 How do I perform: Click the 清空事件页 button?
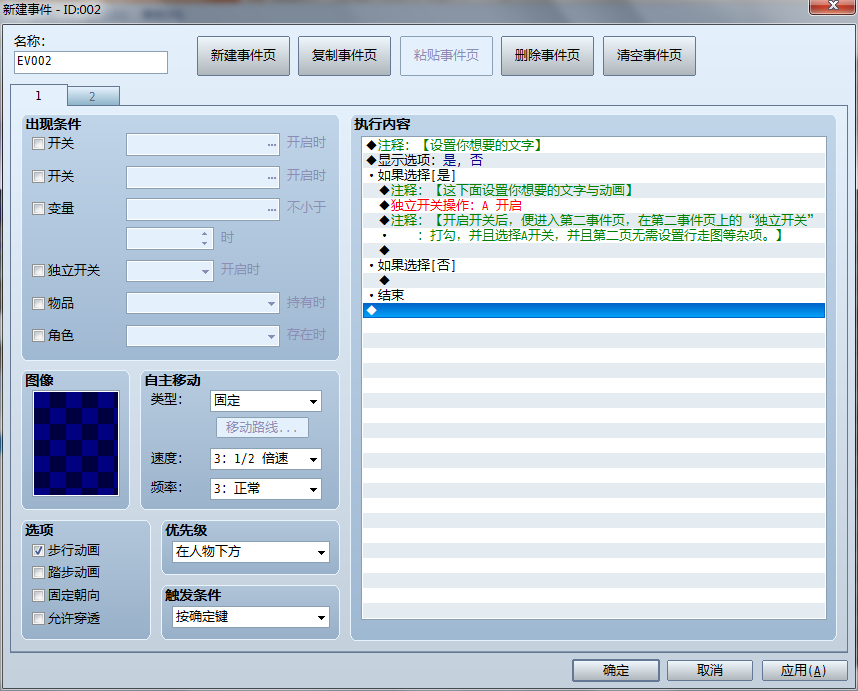[x=649, y=55]
